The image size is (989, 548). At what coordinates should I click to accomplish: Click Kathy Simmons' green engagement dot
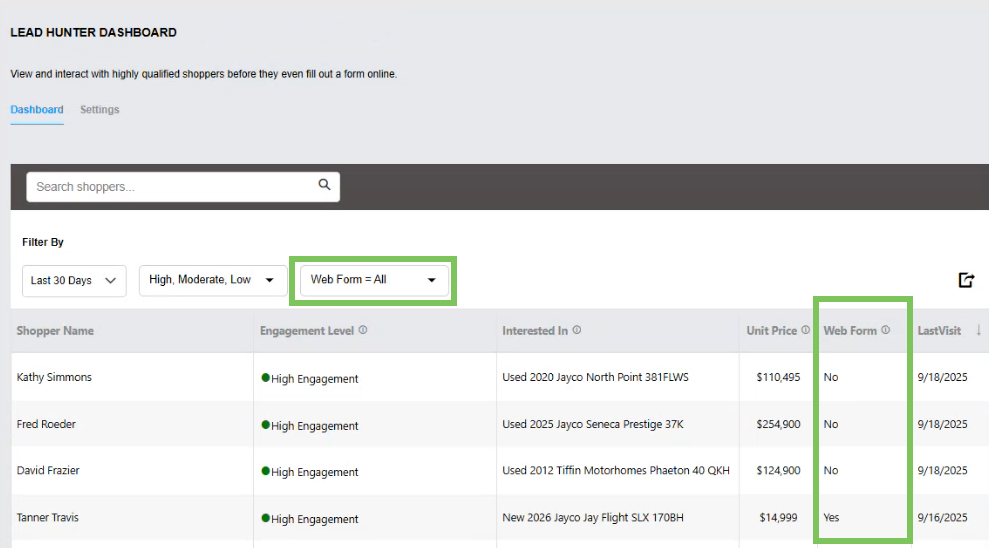click(266, 378)
